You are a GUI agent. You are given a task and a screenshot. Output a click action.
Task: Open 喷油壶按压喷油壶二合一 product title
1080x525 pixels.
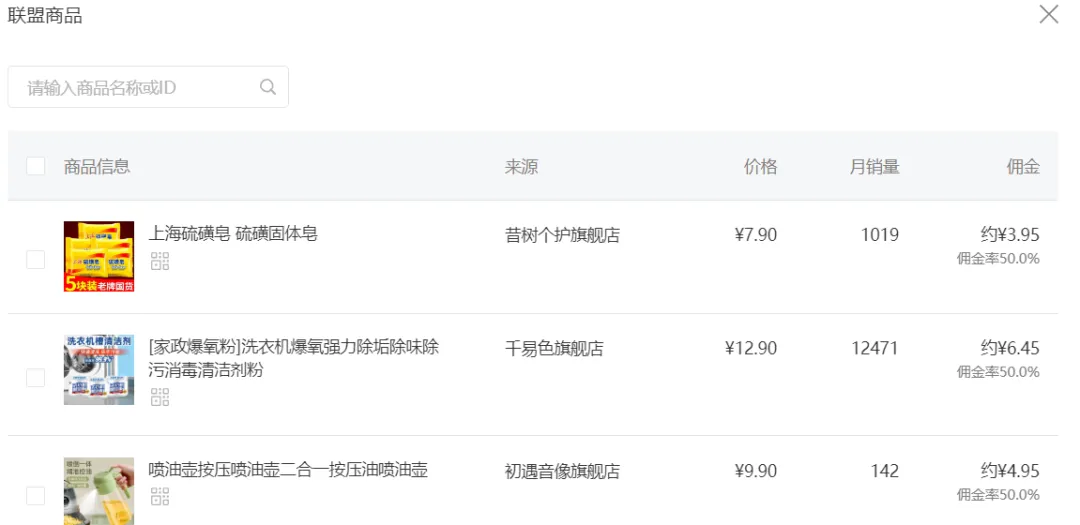pos(288,470)
